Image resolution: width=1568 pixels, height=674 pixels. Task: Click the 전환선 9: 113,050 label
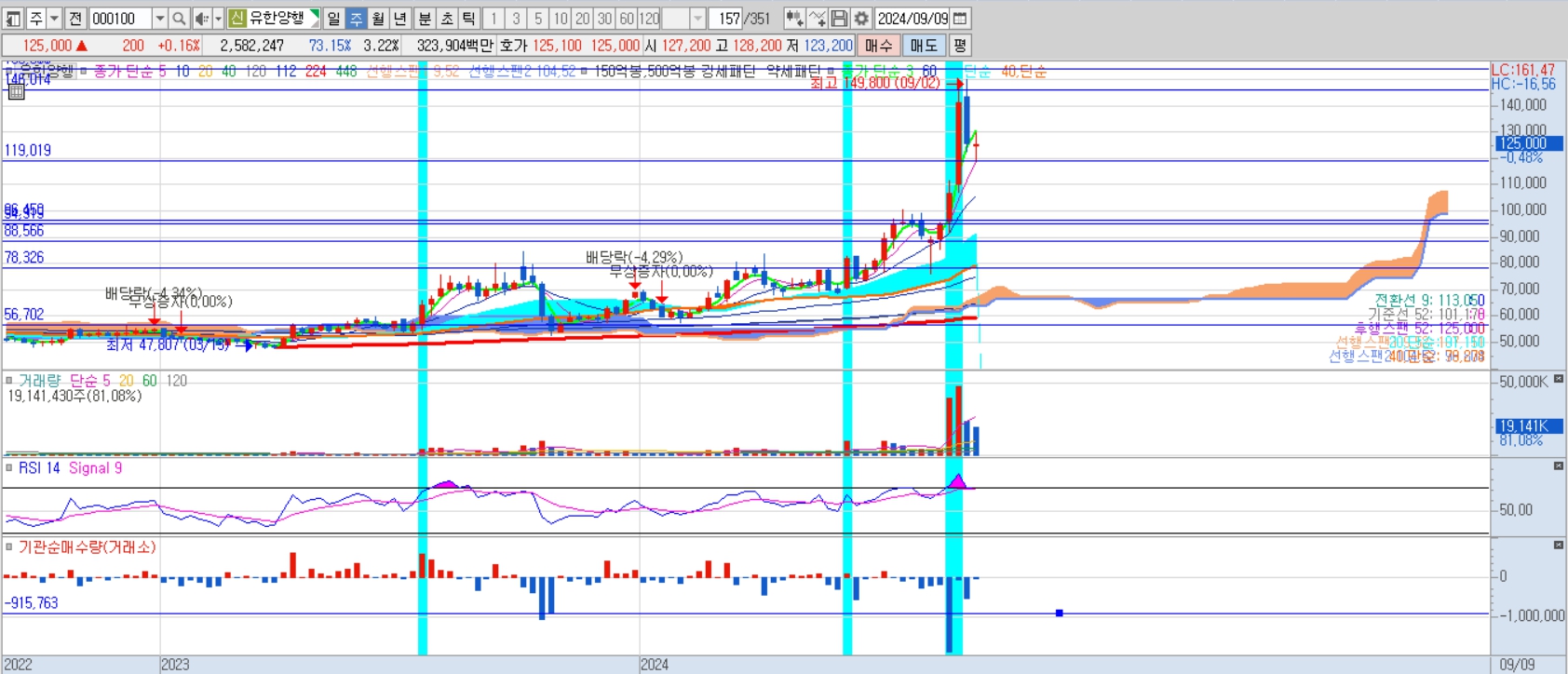[1429, 300]
